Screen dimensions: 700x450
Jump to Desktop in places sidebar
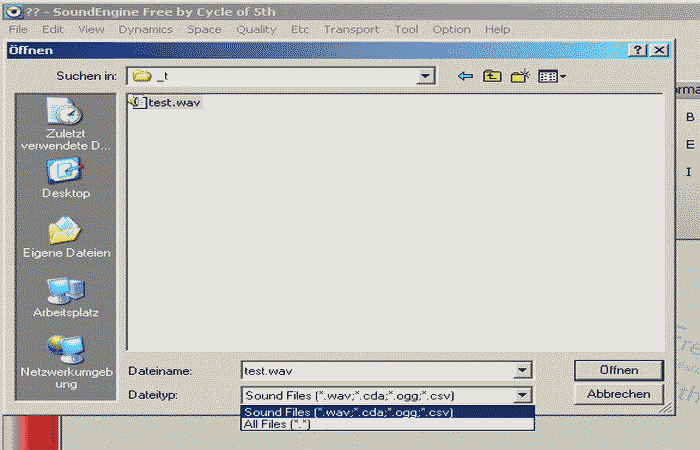66,180
